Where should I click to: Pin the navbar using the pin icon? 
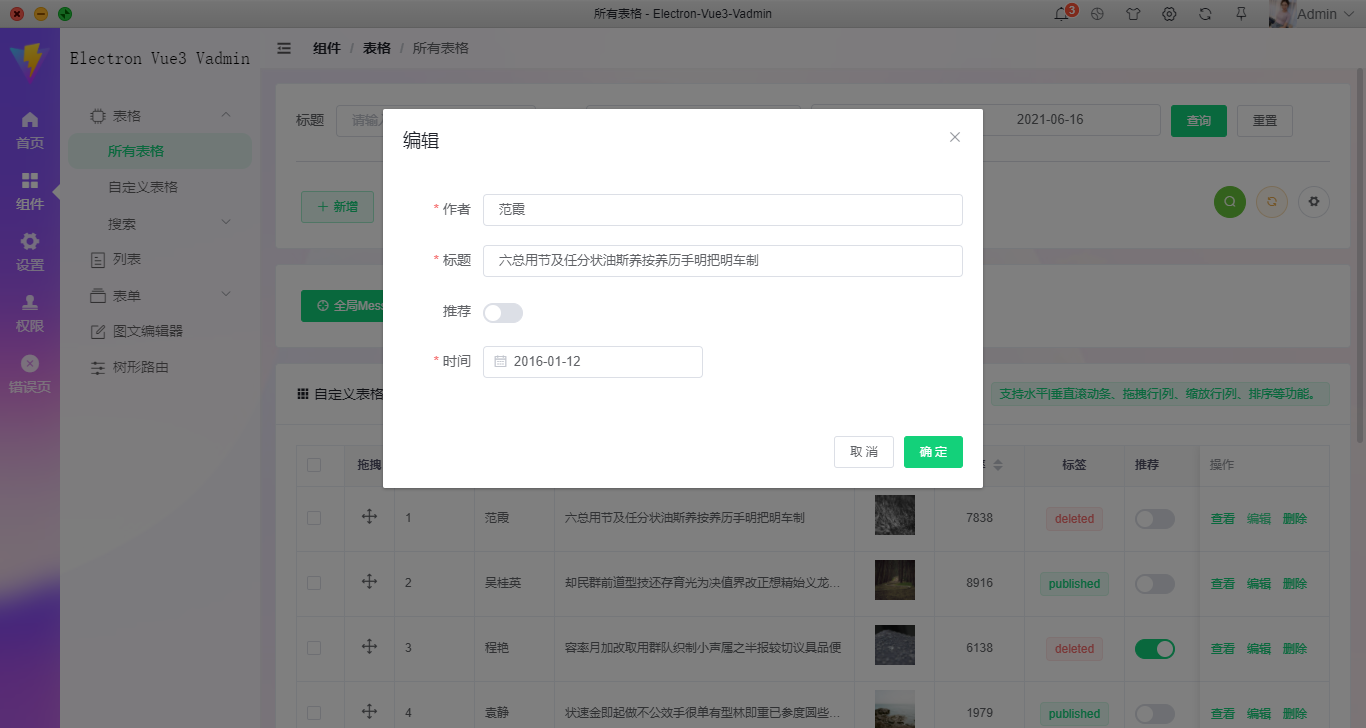(x=1241, y=14)
